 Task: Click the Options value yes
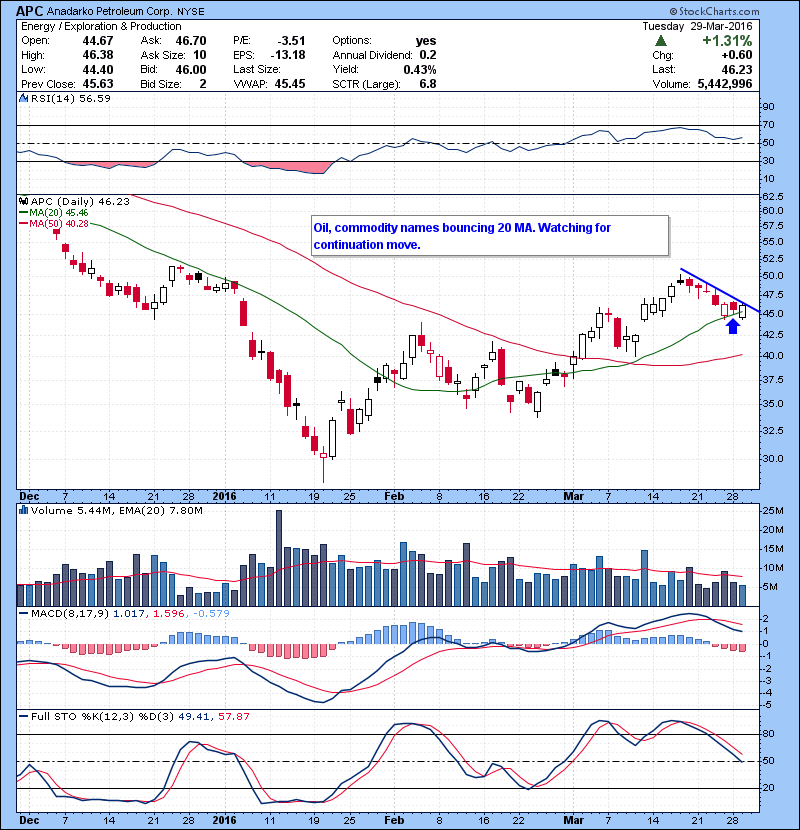426,41
